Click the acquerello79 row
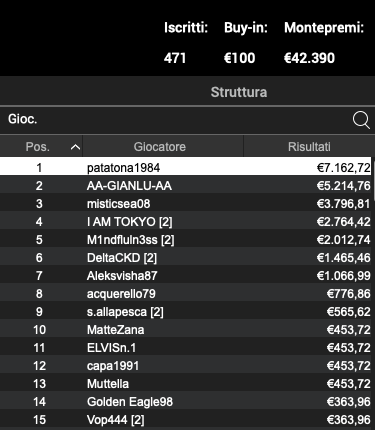This screenshot has height=430, width=375. 186,293
